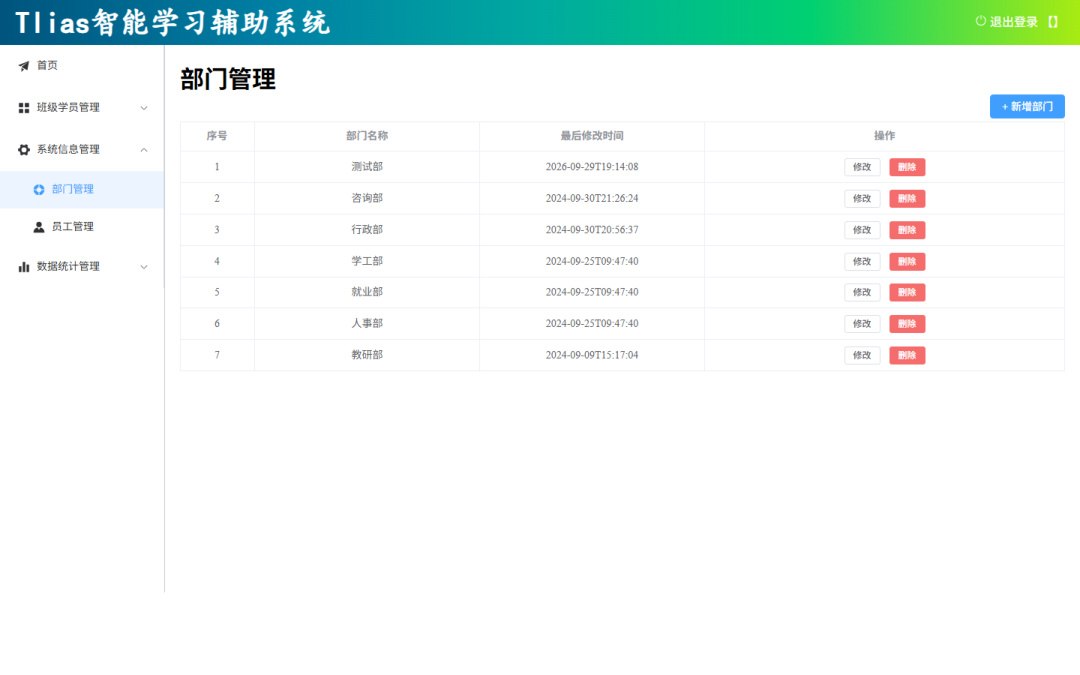The width and height of the screenshot is (1080, 675).
Task: Expand the 数据统计管理 menu chevron
Action: [144, 267]
